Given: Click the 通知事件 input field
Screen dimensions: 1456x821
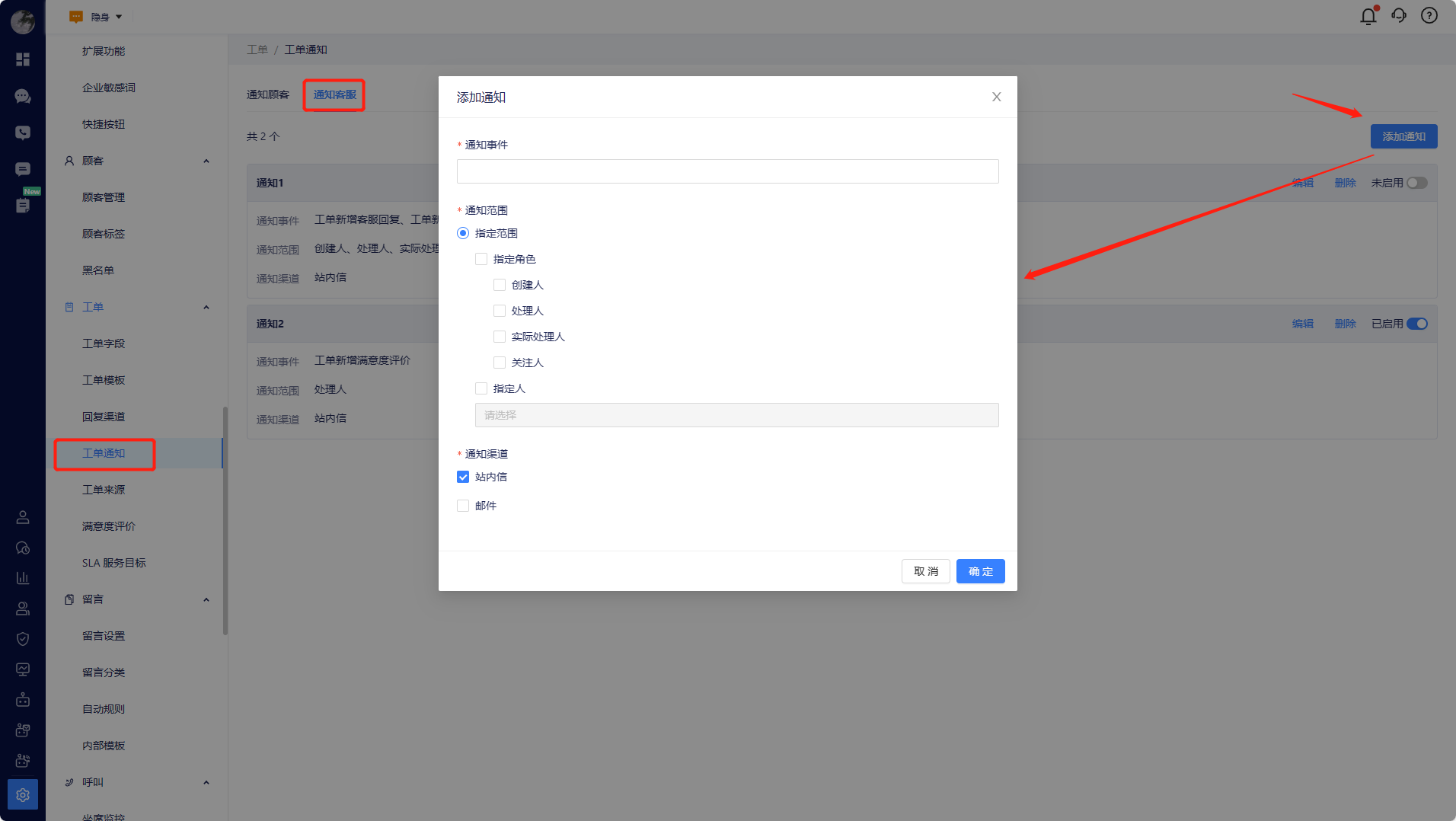Looking at the screenshot, I should pyautogui.click(x=728, y=171).
